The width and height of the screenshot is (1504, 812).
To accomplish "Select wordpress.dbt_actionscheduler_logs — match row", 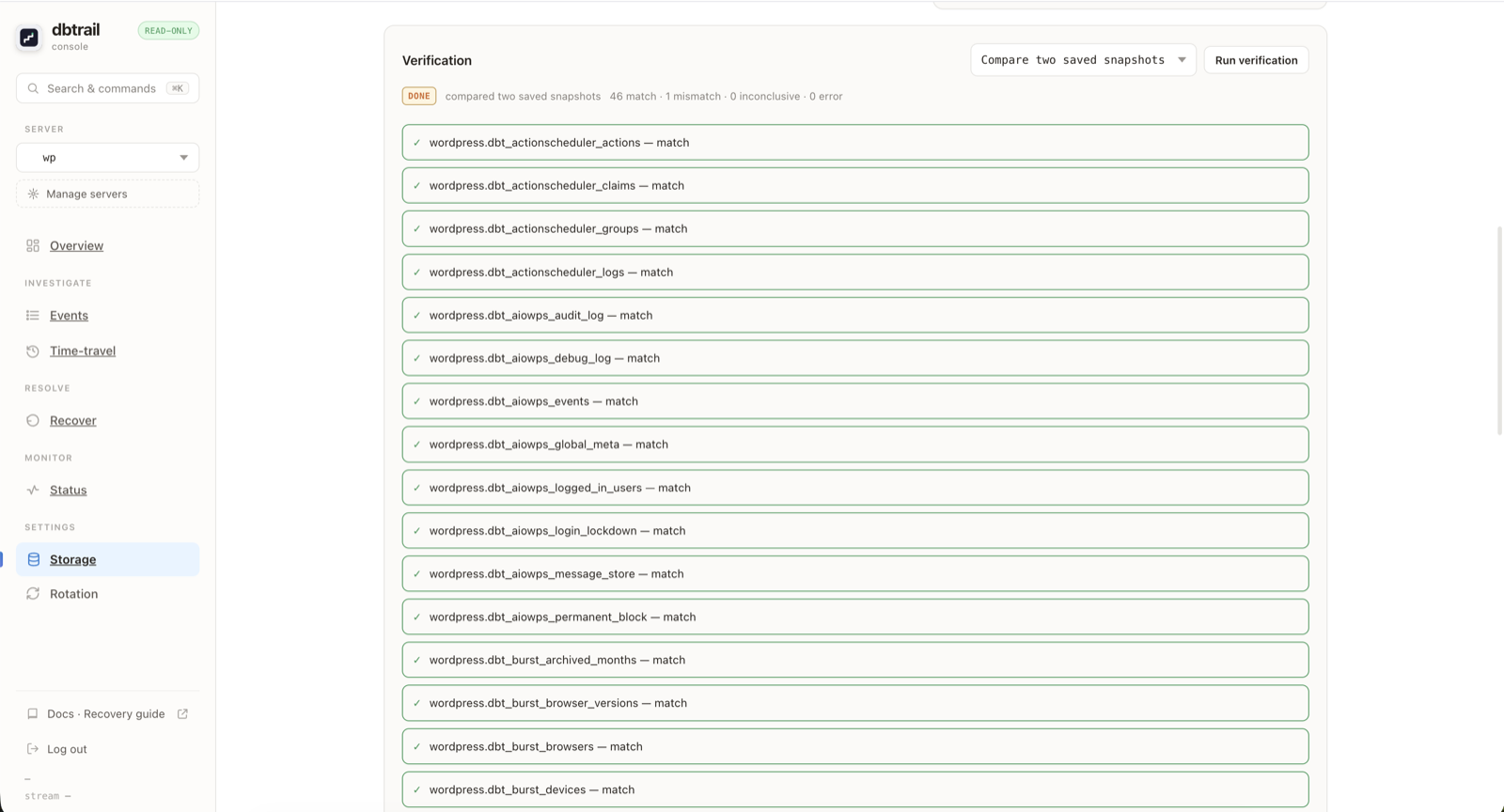I will pyautogui.click(x=855, y=273).
